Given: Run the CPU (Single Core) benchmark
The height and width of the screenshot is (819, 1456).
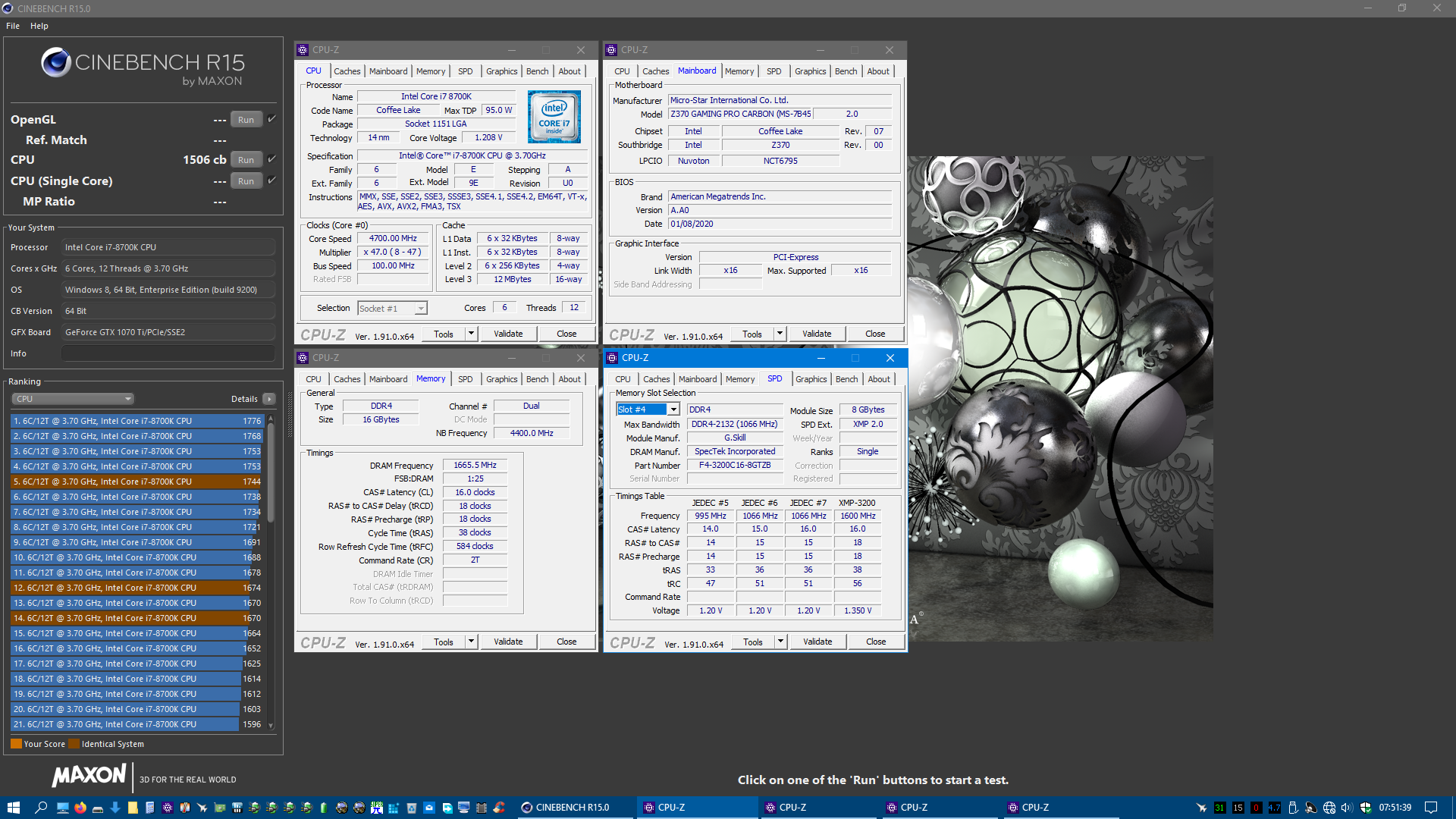Looking at the screenshot, I should click(246, 181).
